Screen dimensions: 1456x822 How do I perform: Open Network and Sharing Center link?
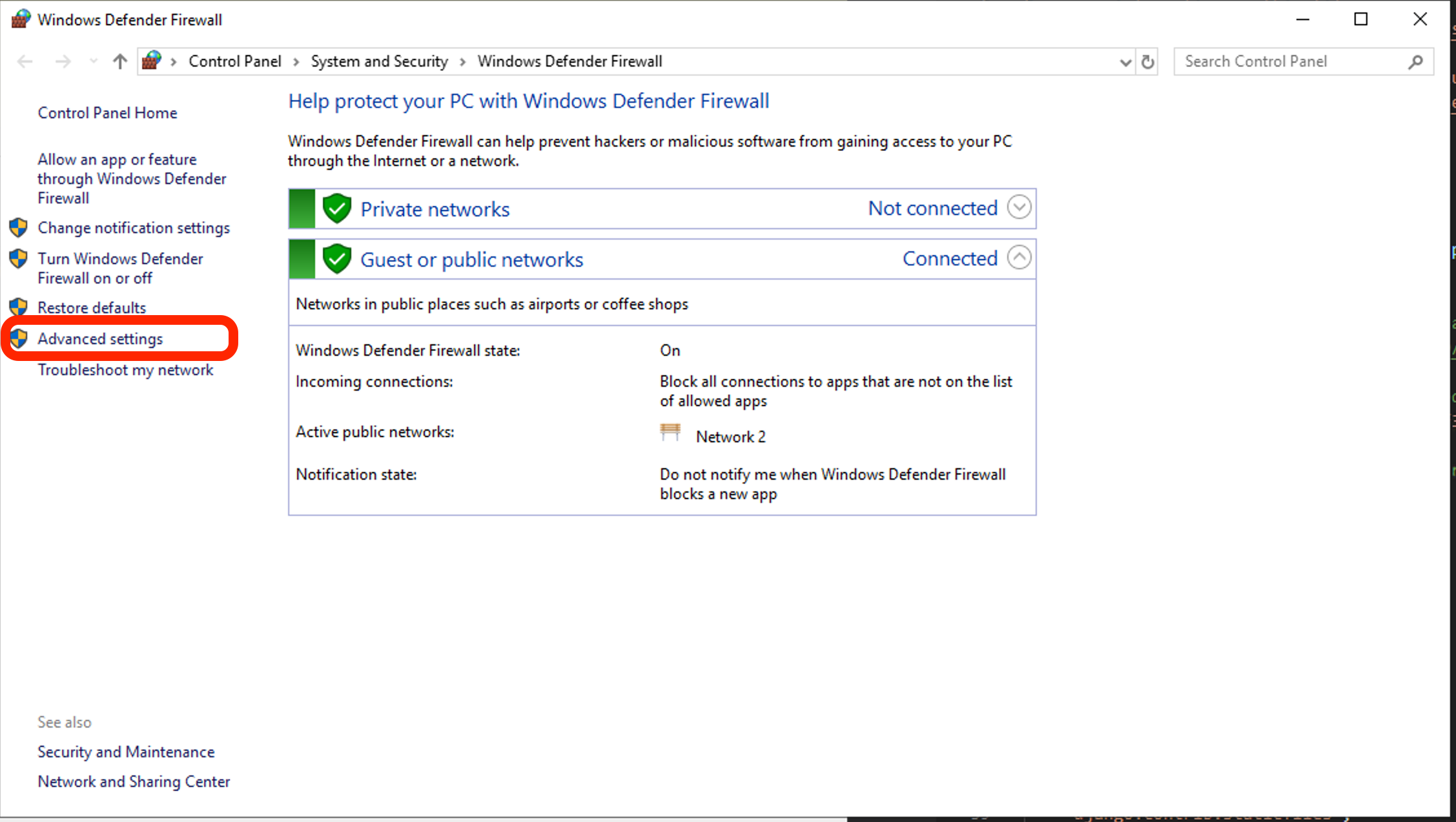134,781
